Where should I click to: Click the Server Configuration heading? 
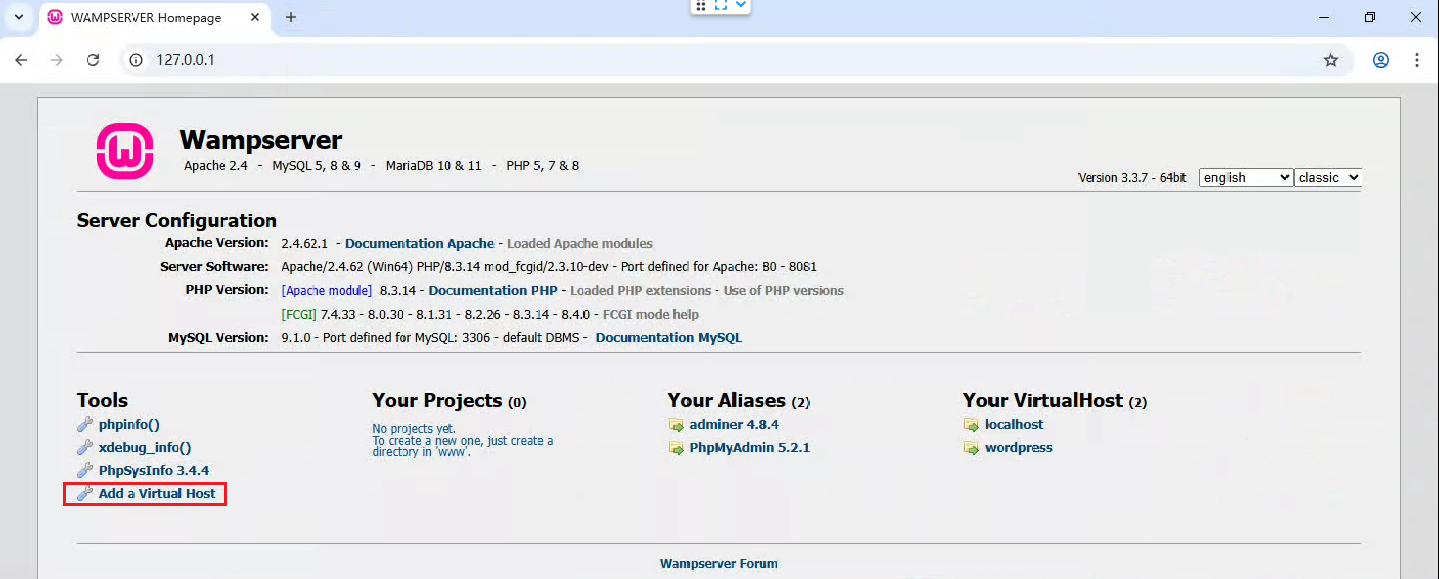[177, 220]
